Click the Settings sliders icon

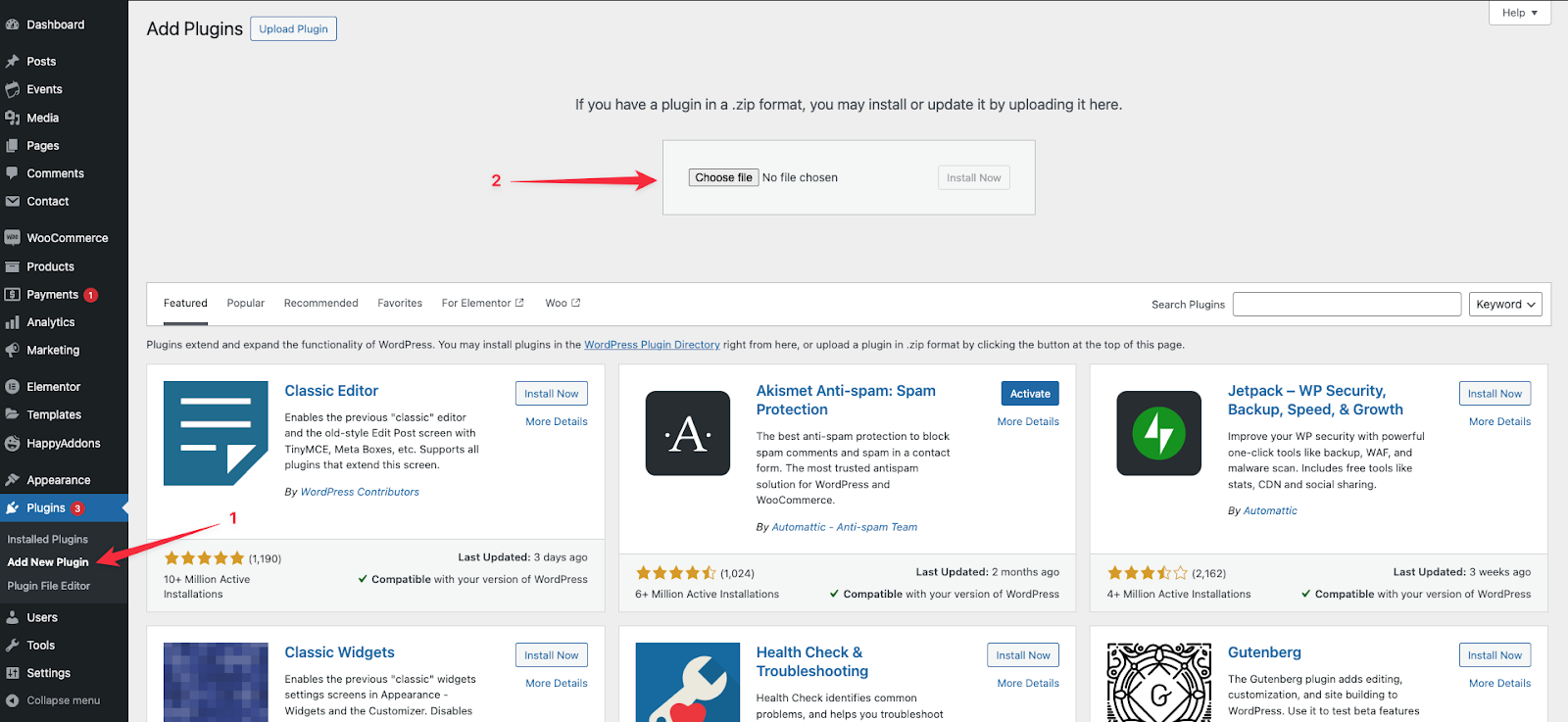tap(13, 673)
